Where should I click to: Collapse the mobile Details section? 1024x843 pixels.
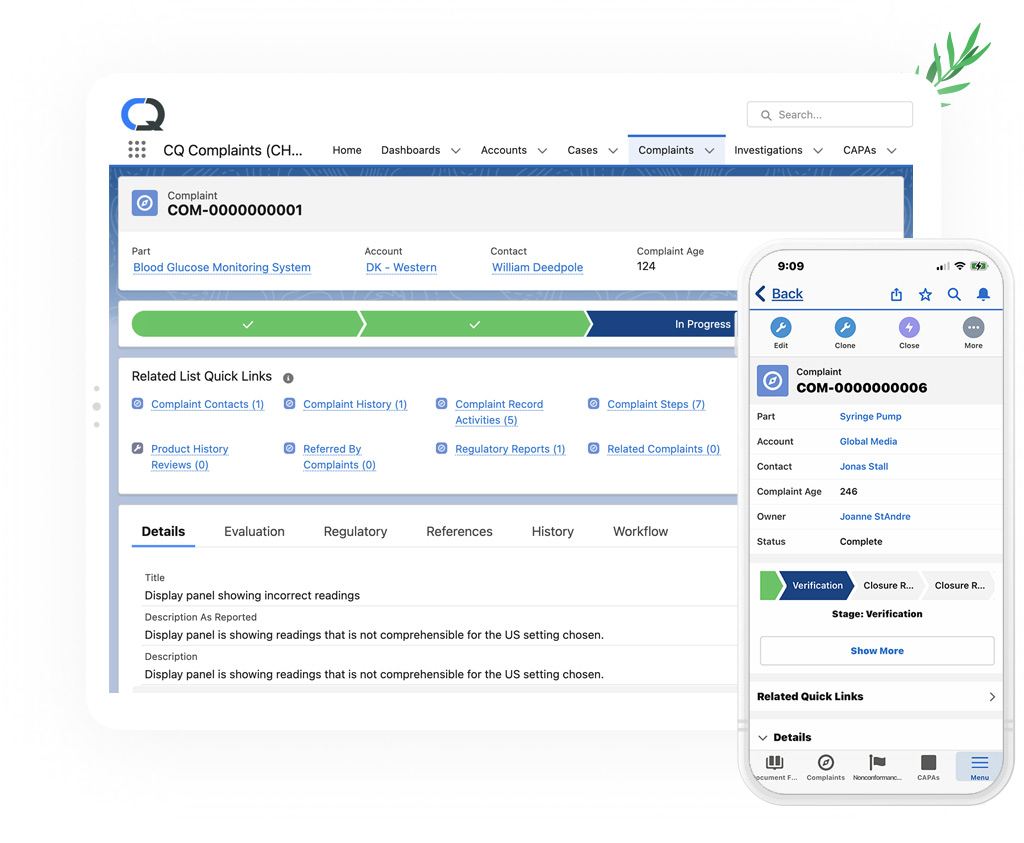(x=763, y=738)
